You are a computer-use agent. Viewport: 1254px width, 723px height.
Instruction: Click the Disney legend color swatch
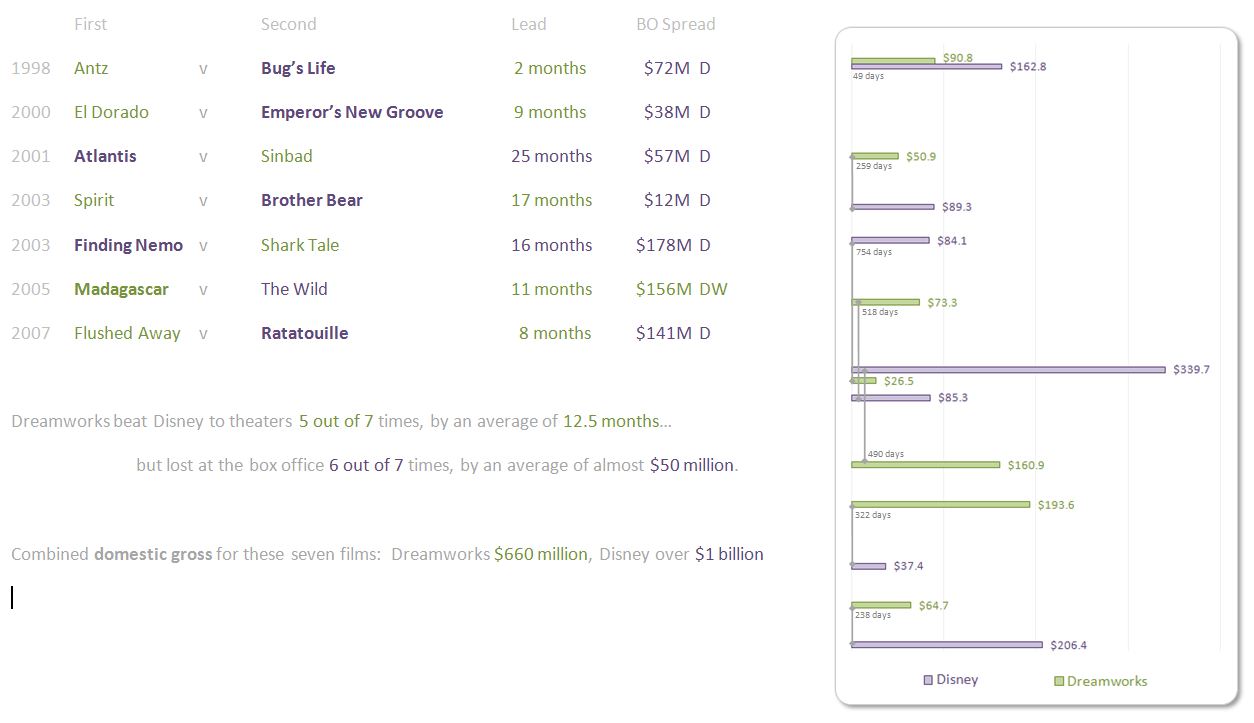click(928, 680)
